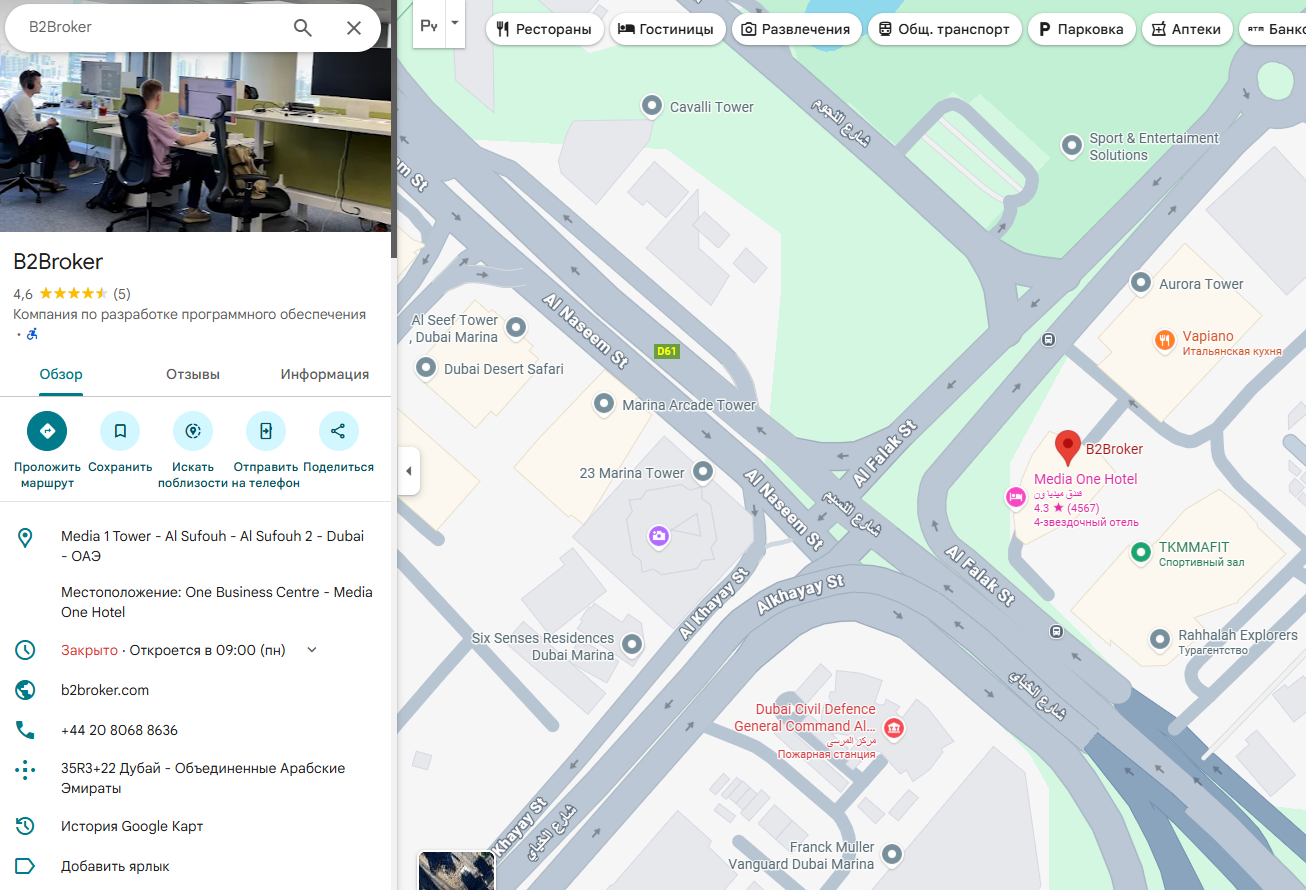Open the dropdown arrow beside the language button
The image size is (1306, 890).
(x=455, y=23)
